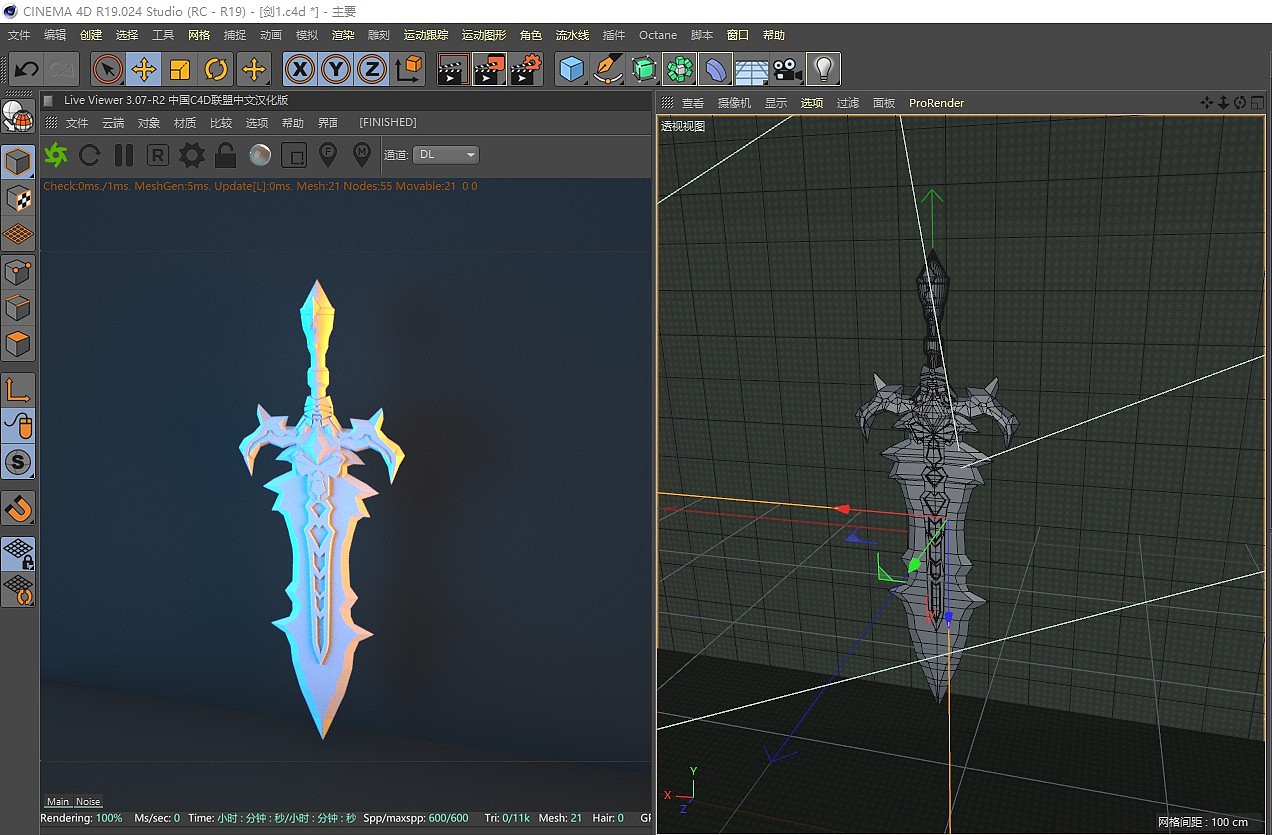Open the Camera objects dropdown
1272x835 pixels.
coord(788,69)
